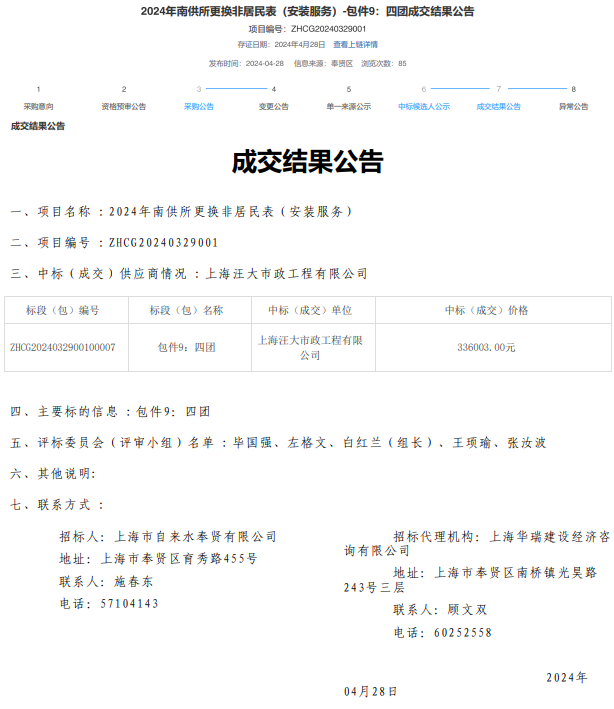
Task: Click the 标段(包)编号 column header
Action: point(62,310)
